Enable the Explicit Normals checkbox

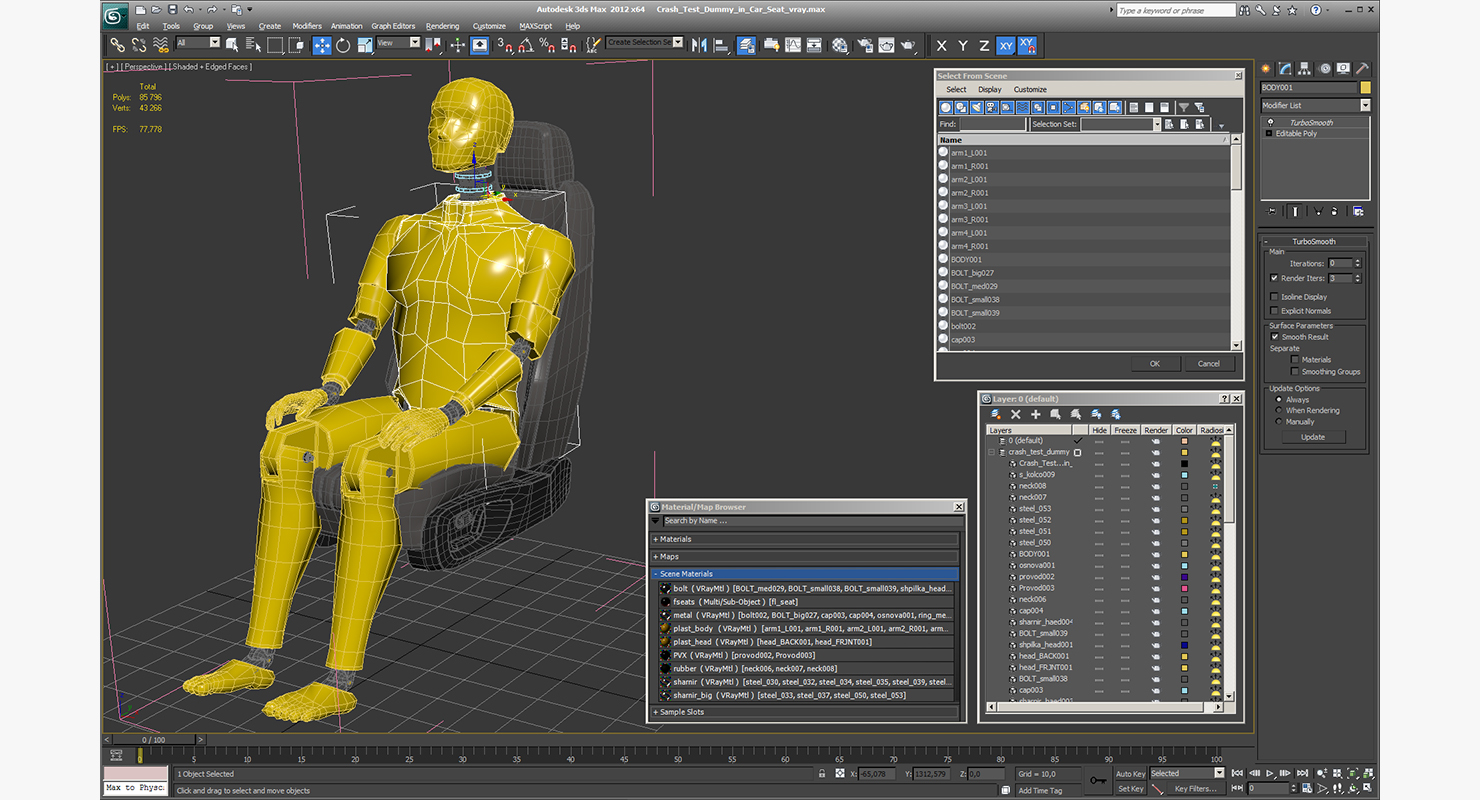[x=1274, y=311]
